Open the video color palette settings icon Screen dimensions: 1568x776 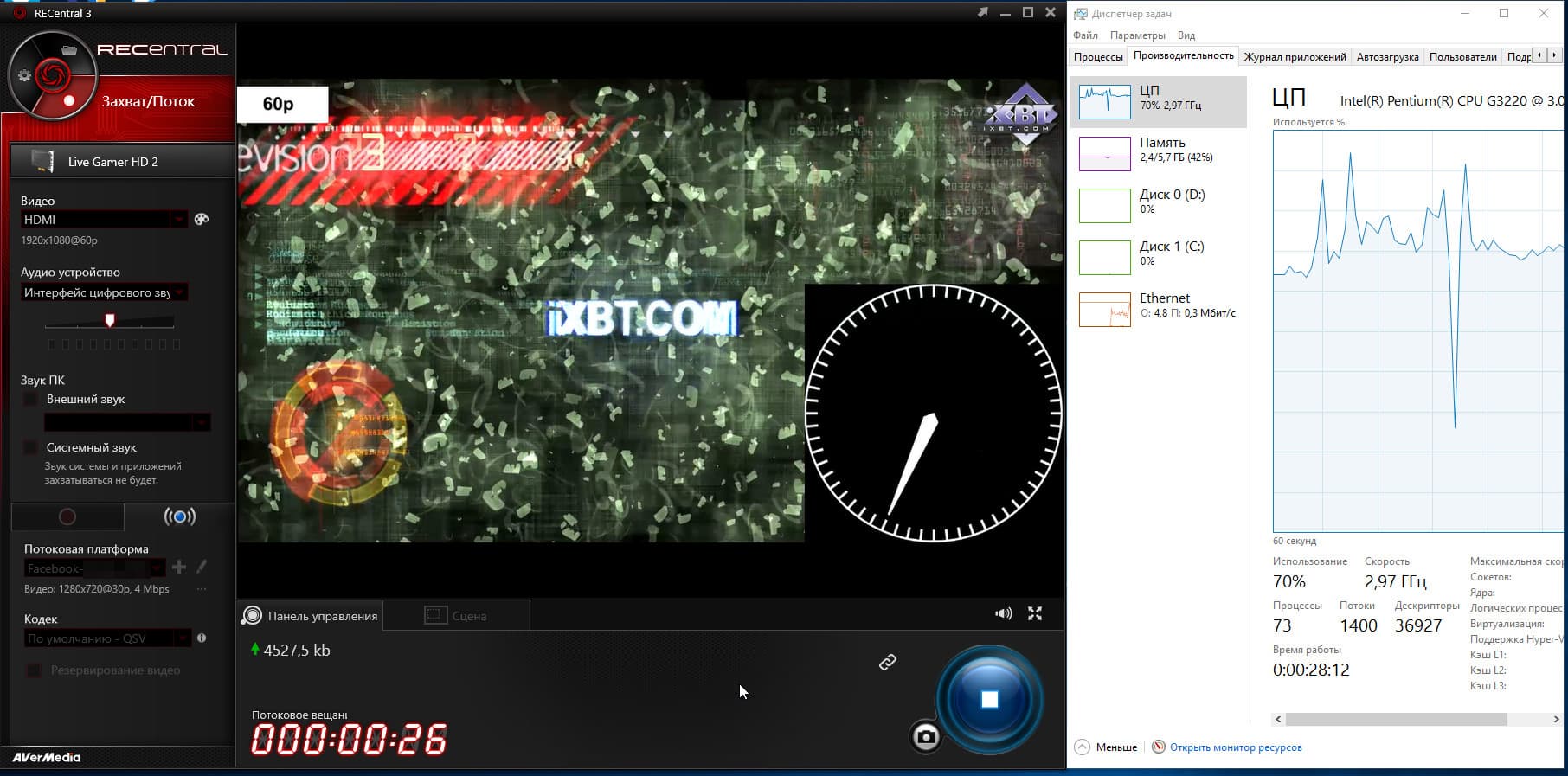pyautogui.click(x=202, y=219)
